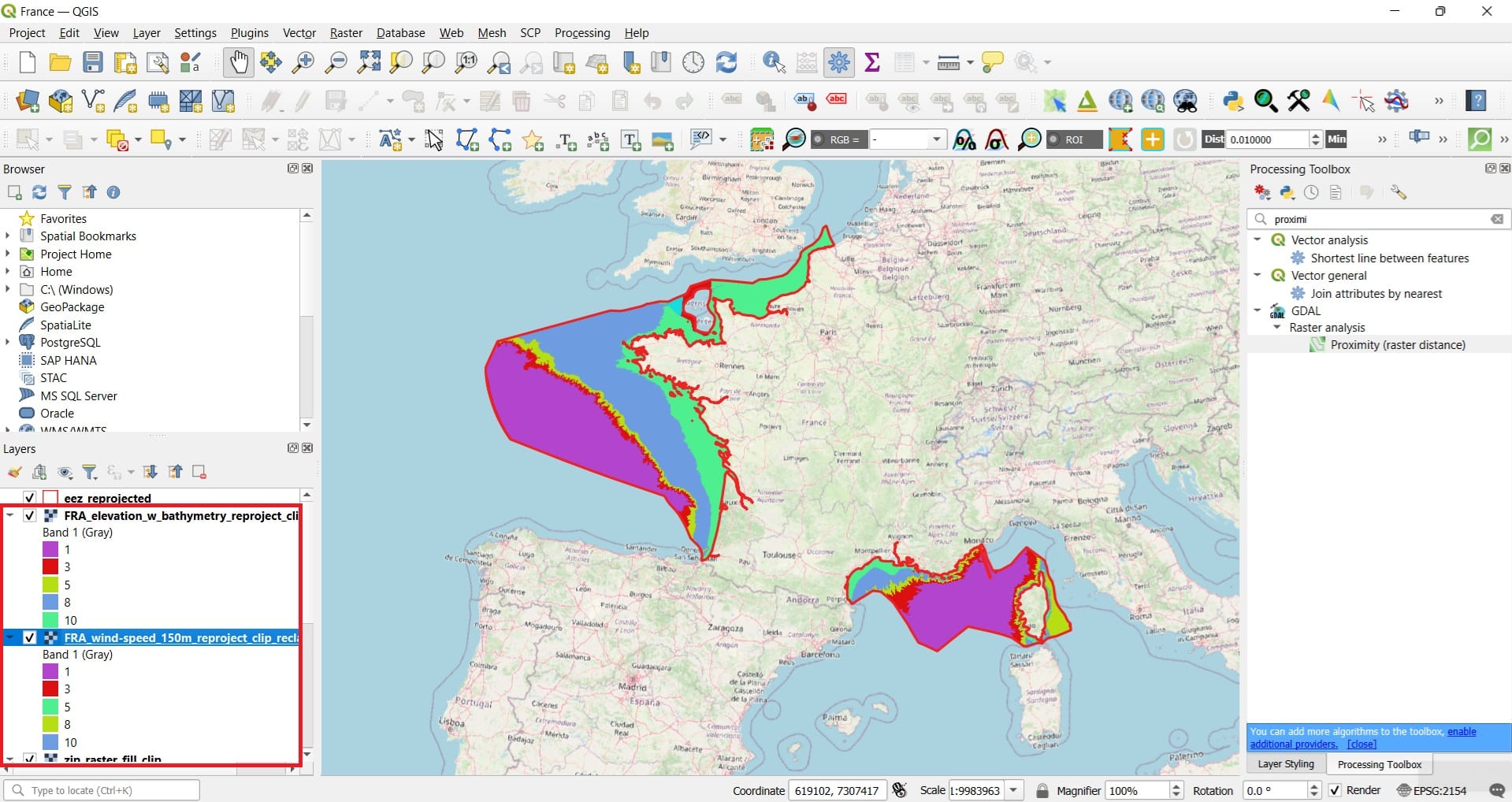Open the Raster menu

pos(346,32)
